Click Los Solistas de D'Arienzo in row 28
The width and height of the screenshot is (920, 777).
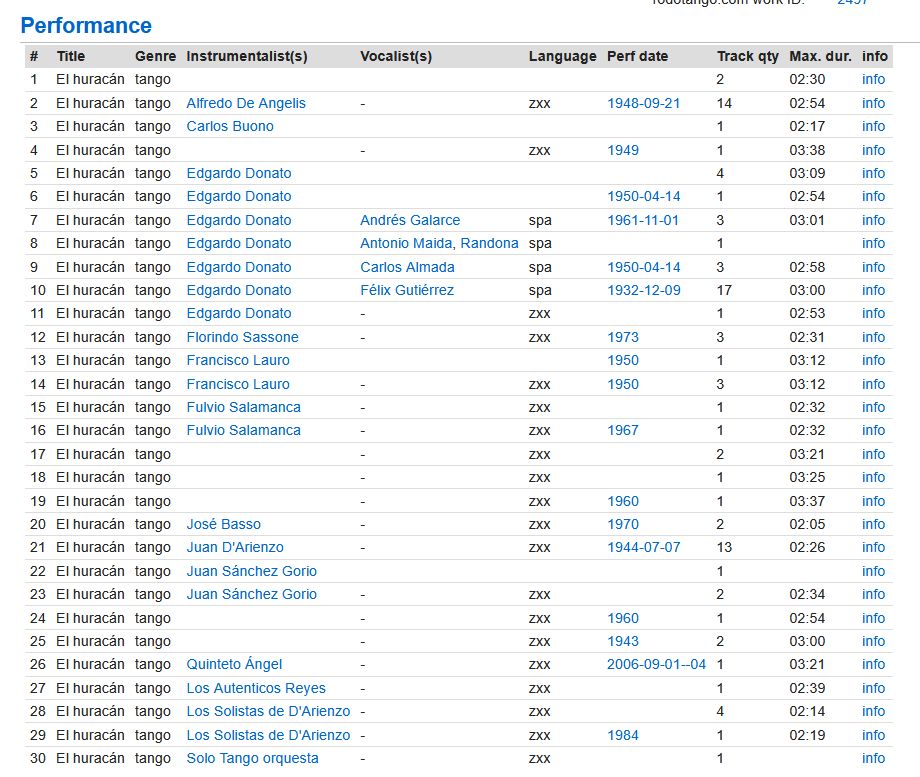pyautogui.click(x=268, y=711)
